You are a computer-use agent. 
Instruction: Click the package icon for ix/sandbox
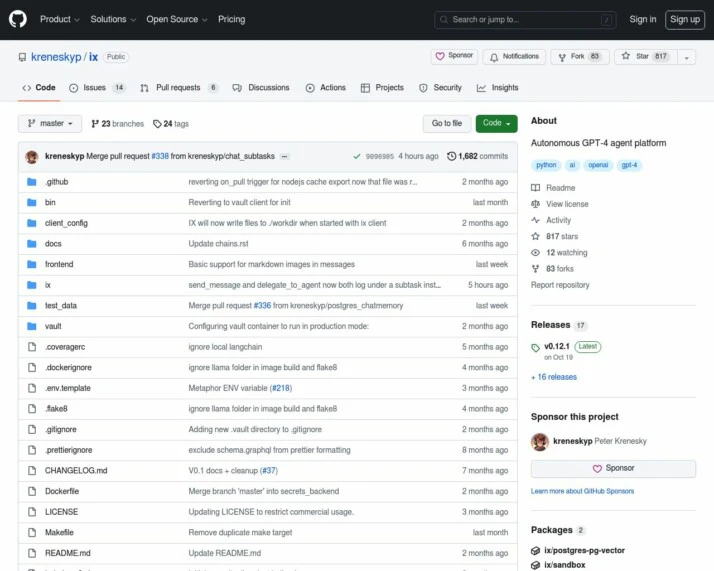536,565
